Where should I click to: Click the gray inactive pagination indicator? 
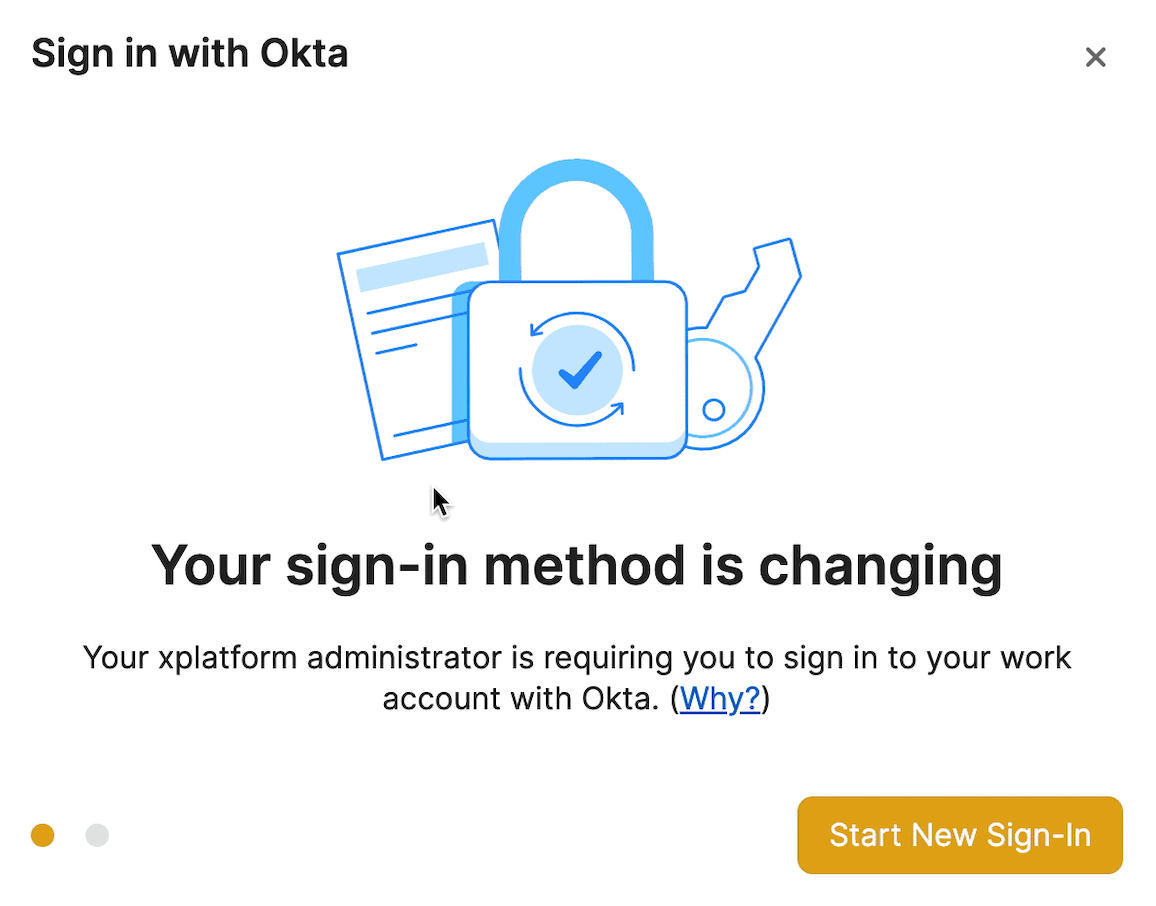click(x=96, y=834)
